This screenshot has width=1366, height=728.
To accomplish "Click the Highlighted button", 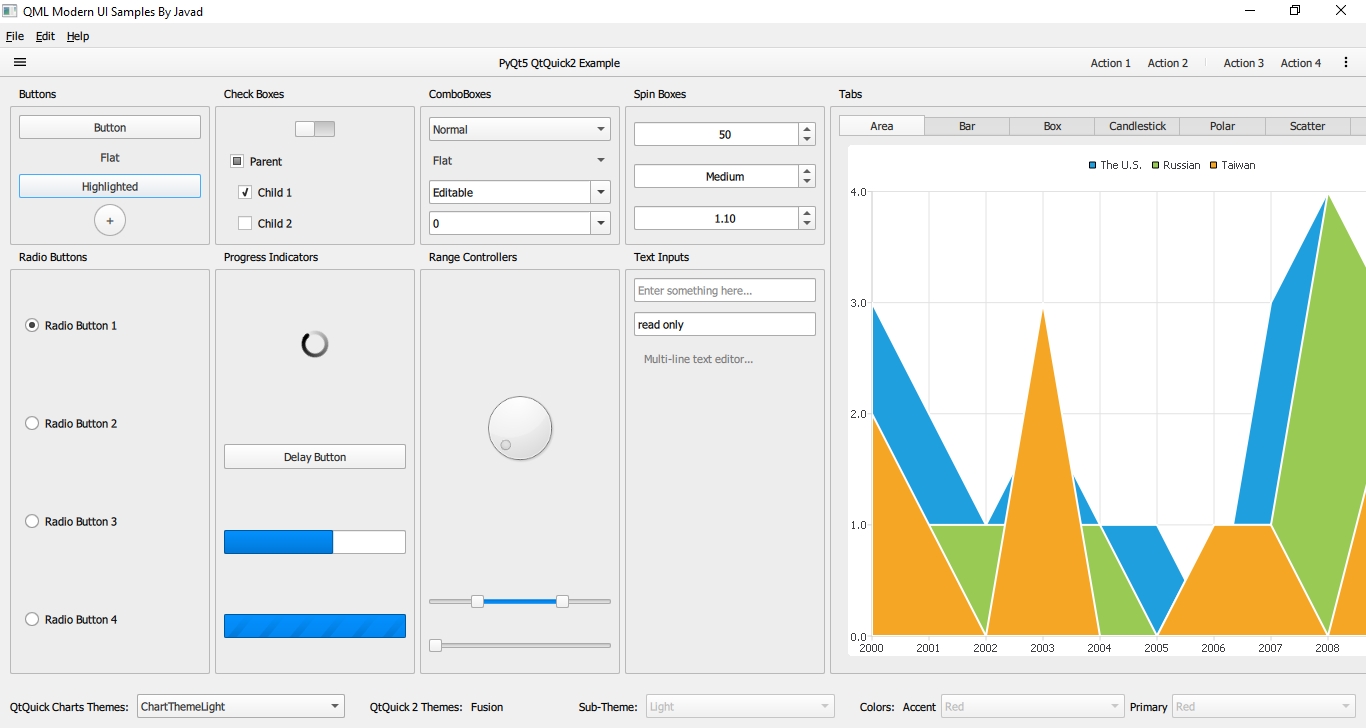I will (x=110, y=186).
